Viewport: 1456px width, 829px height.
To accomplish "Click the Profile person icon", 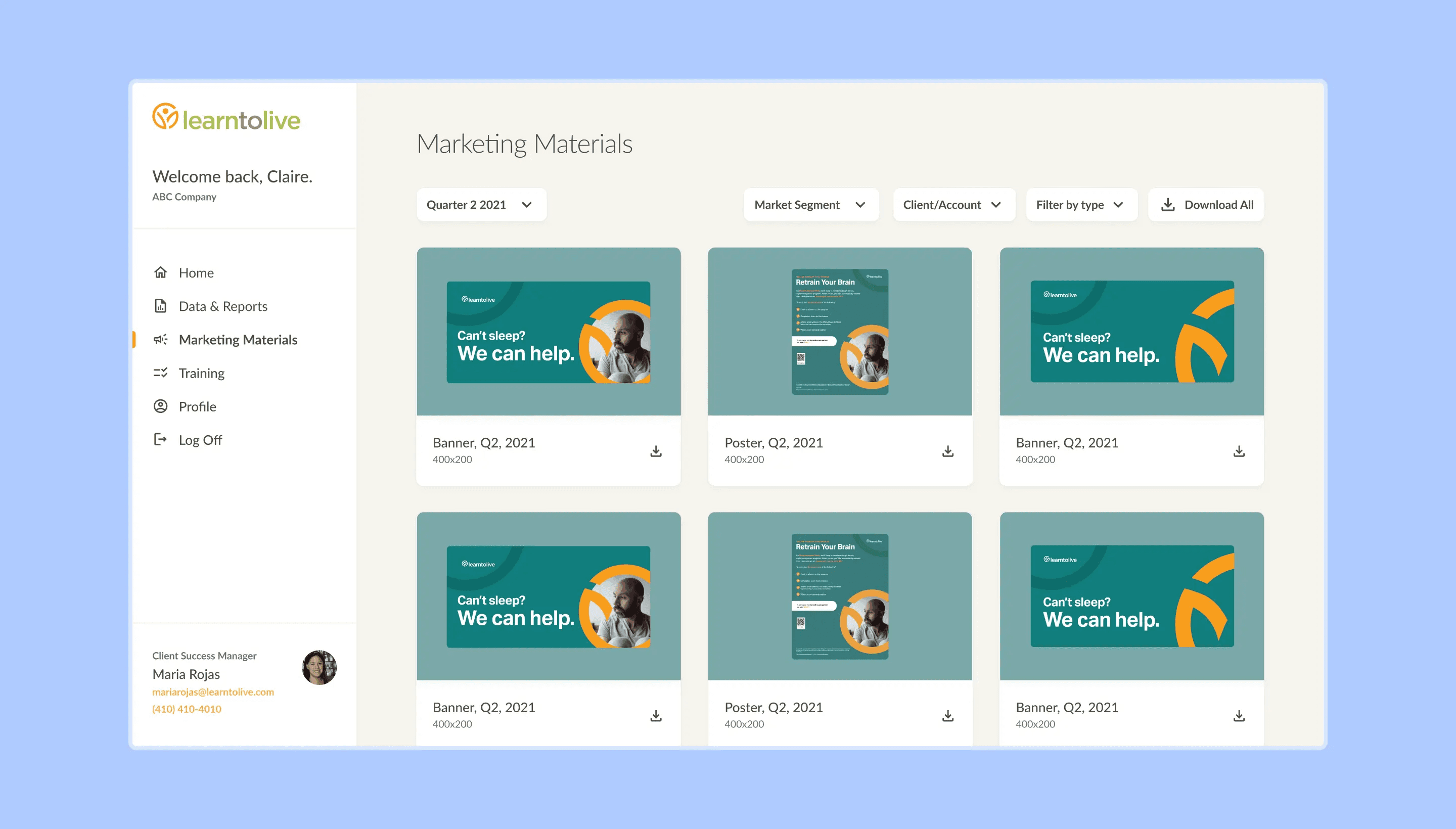I will pos(161,406).
